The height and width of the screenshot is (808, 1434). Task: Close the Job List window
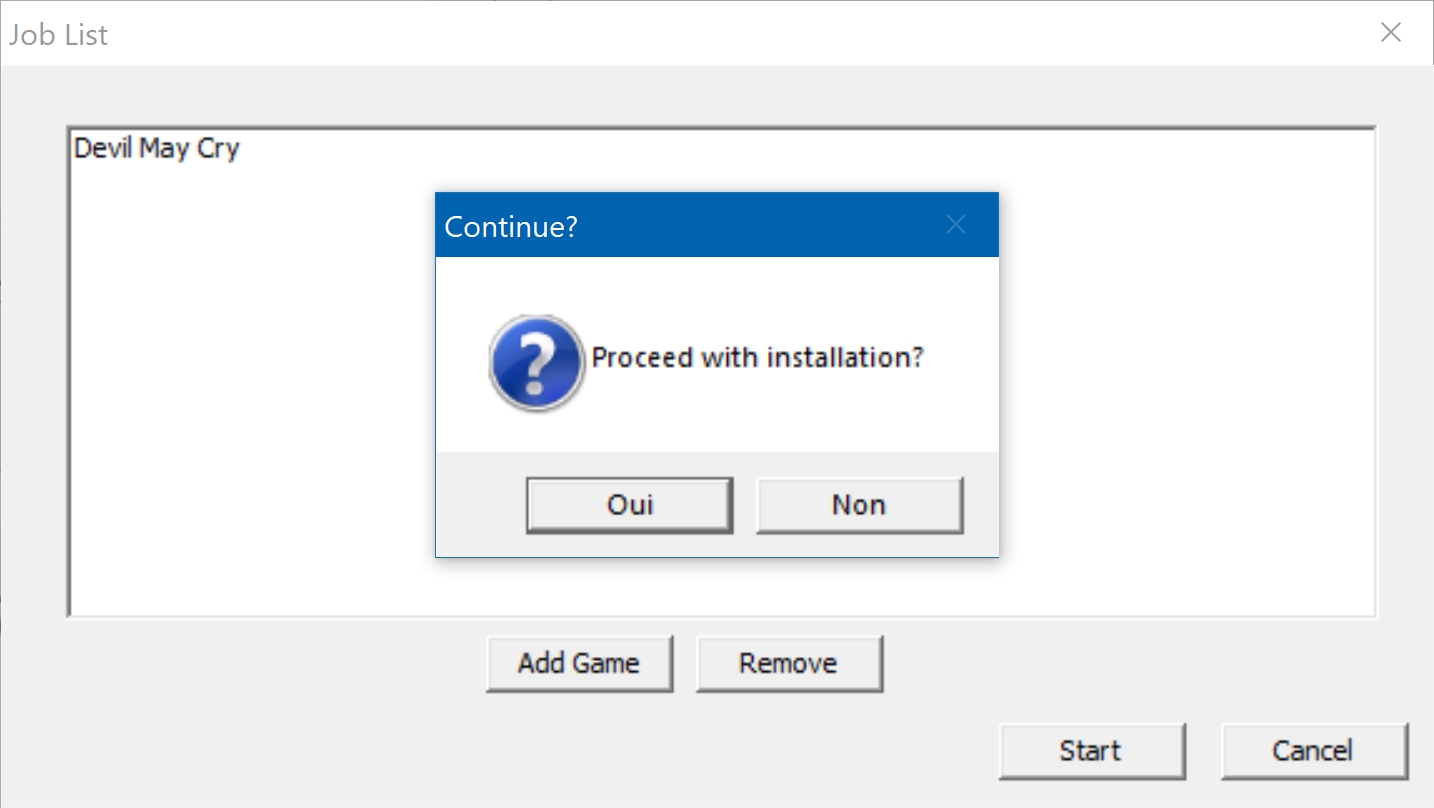click(1391, 33)
